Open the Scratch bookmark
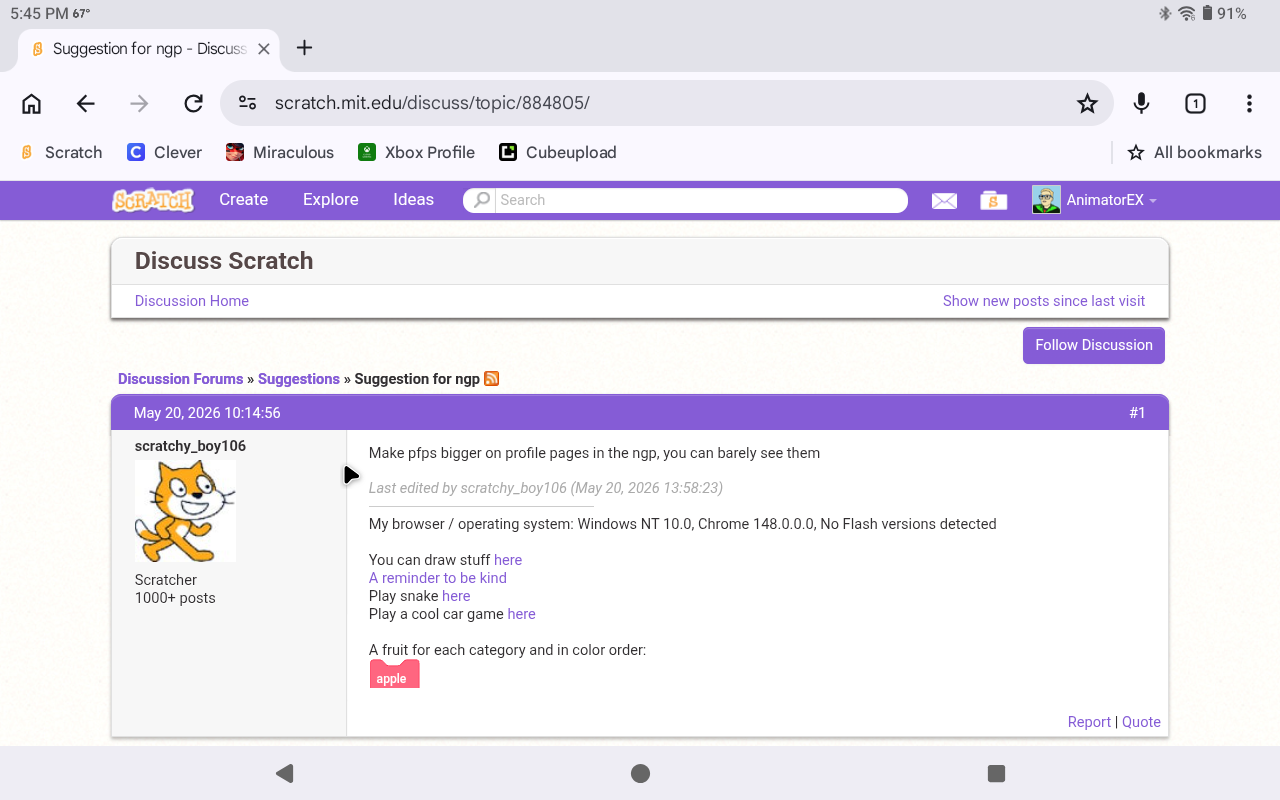 61,152
